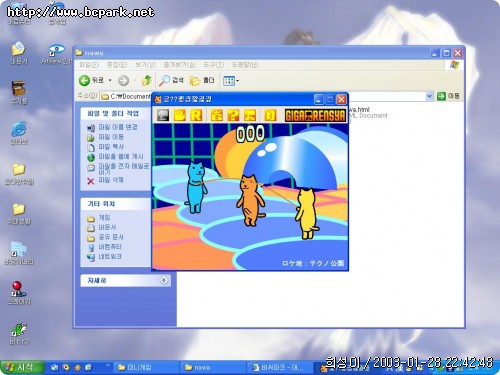This screenshot has height=375, width=500.
Task: Click the grayed Forward arrow button
Action: click(x=123, y=80)
